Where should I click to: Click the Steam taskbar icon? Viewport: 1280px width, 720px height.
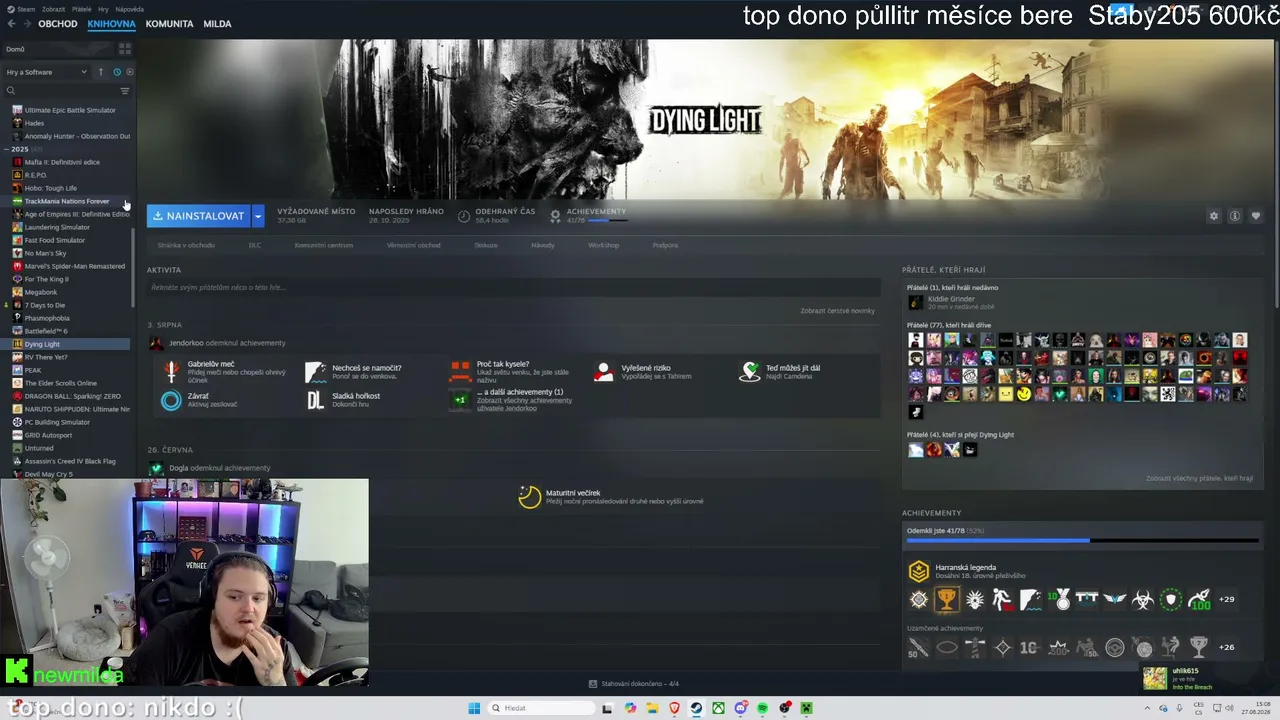[x=696, y=708]
